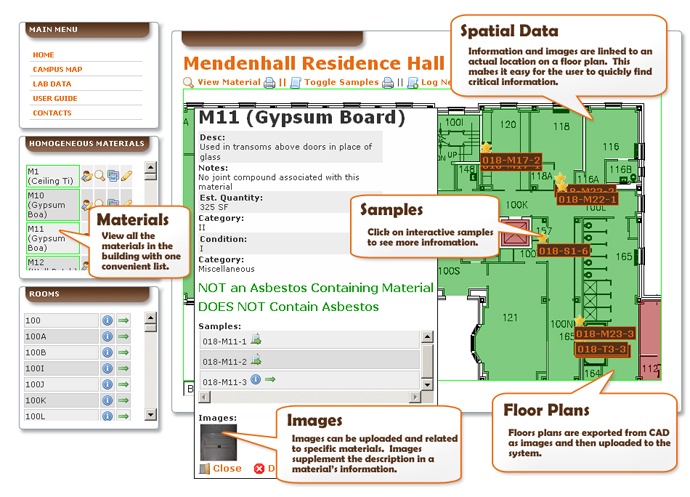Click the View Material link
Viewport: 690px width, 497px height.
tap(229, 82)
